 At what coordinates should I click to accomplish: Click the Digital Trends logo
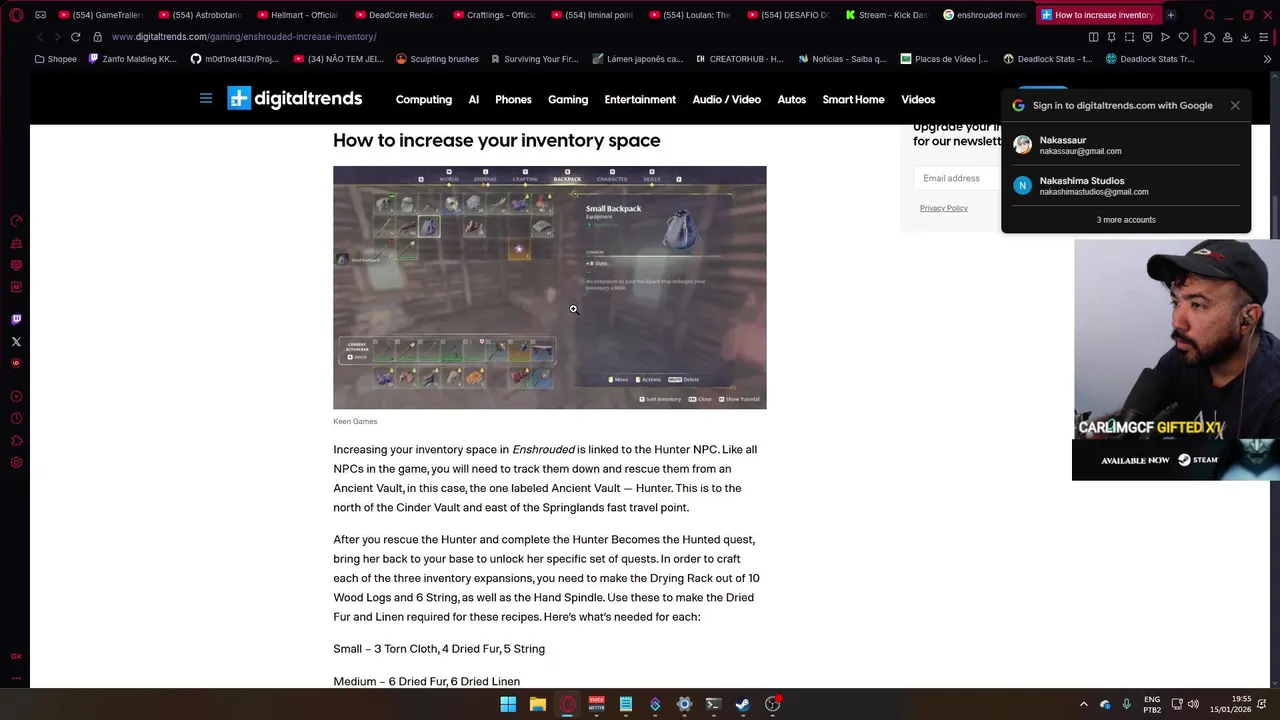click(x=294, y=98)
